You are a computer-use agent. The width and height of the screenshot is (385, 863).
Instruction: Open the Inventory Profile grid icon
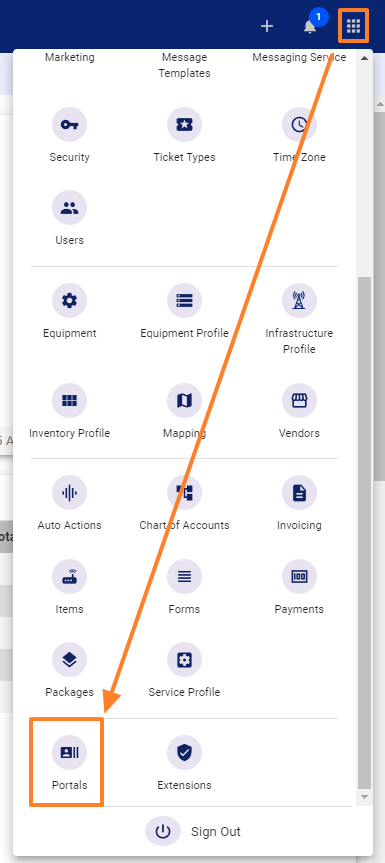pos(69,401)
